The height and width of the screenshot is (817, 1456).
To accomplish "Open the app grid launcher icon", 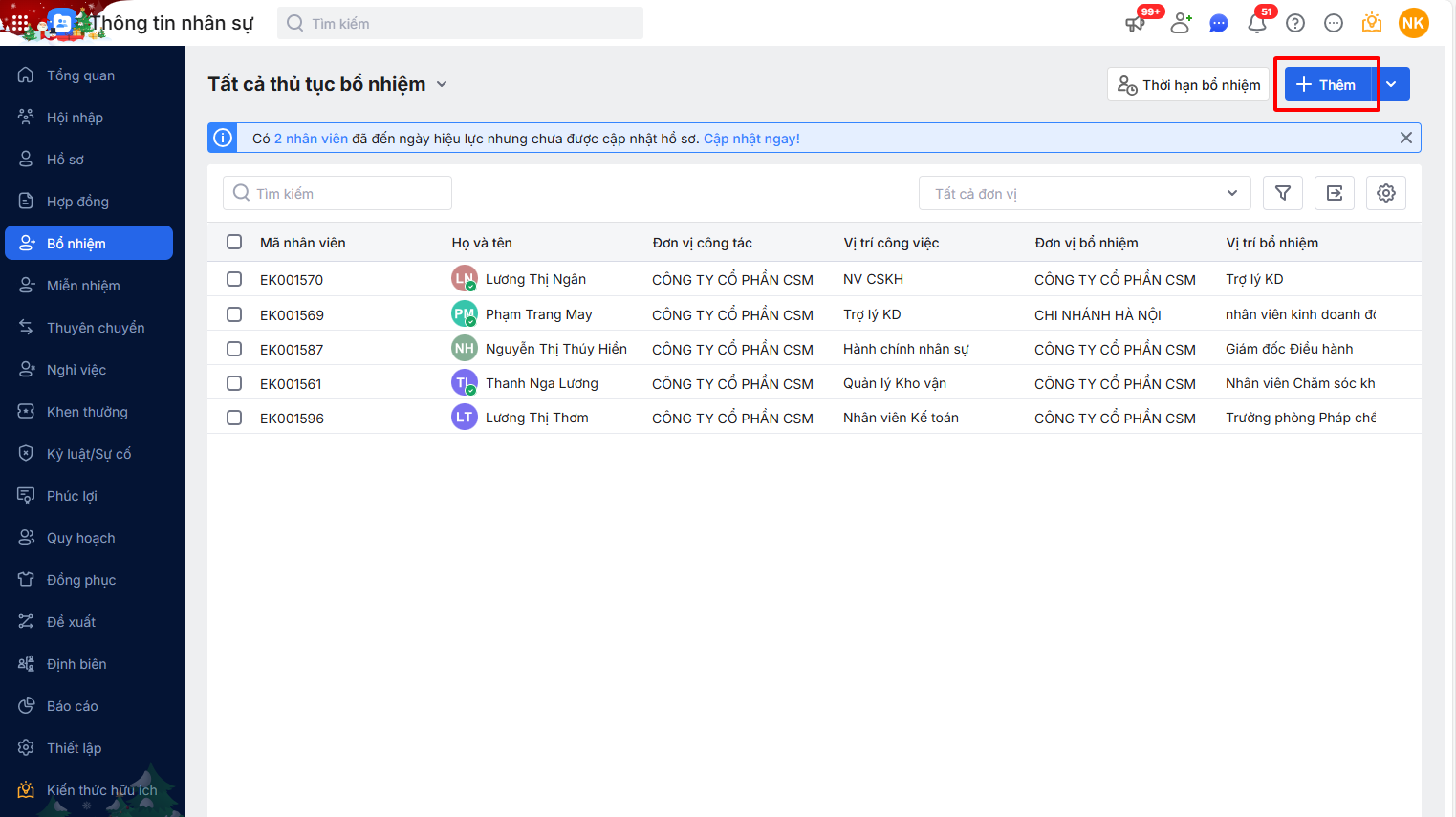I will coord(19,23).
